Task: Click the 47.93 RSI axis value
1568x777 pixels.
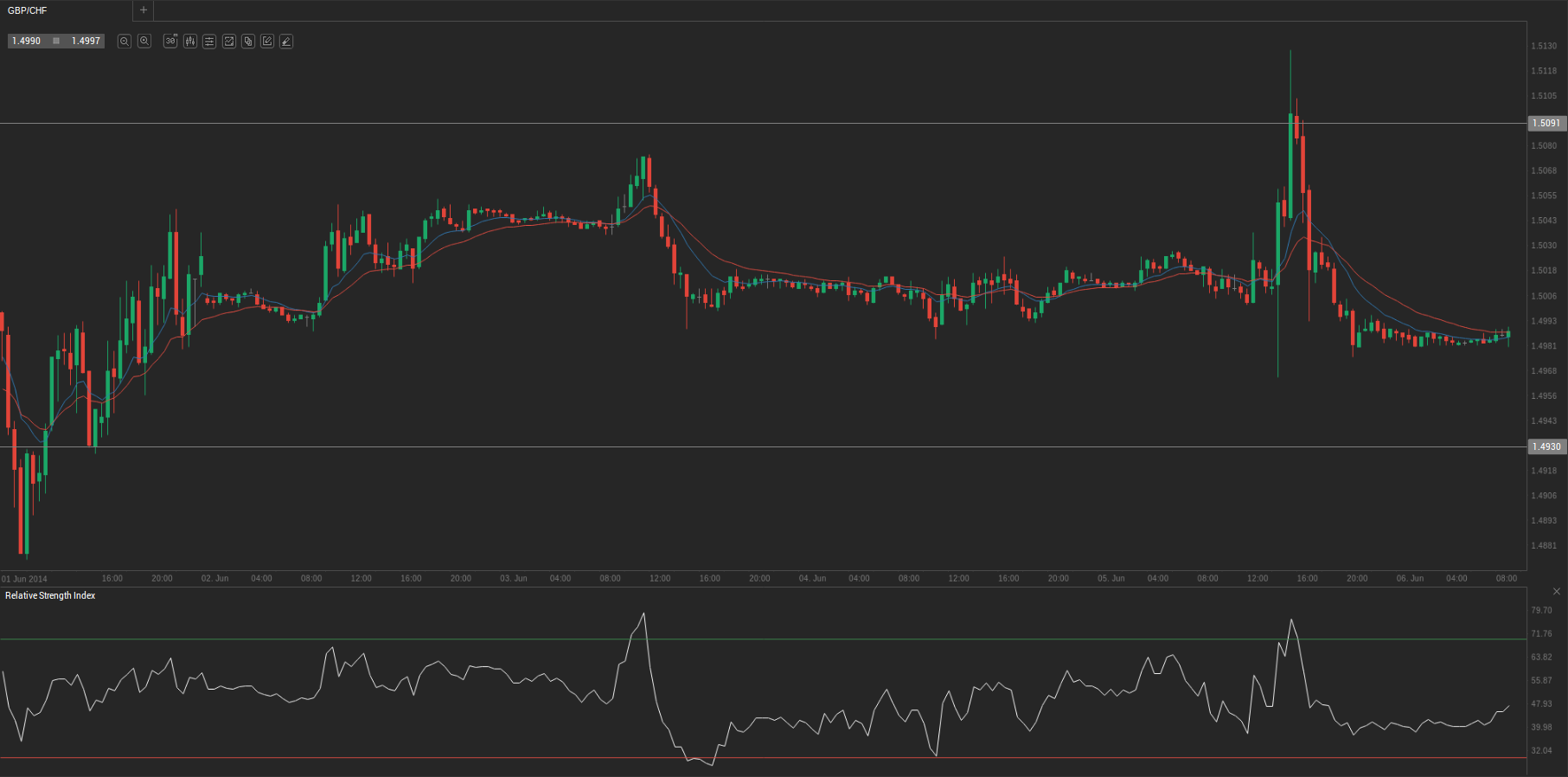Action: pos(1541,703)
